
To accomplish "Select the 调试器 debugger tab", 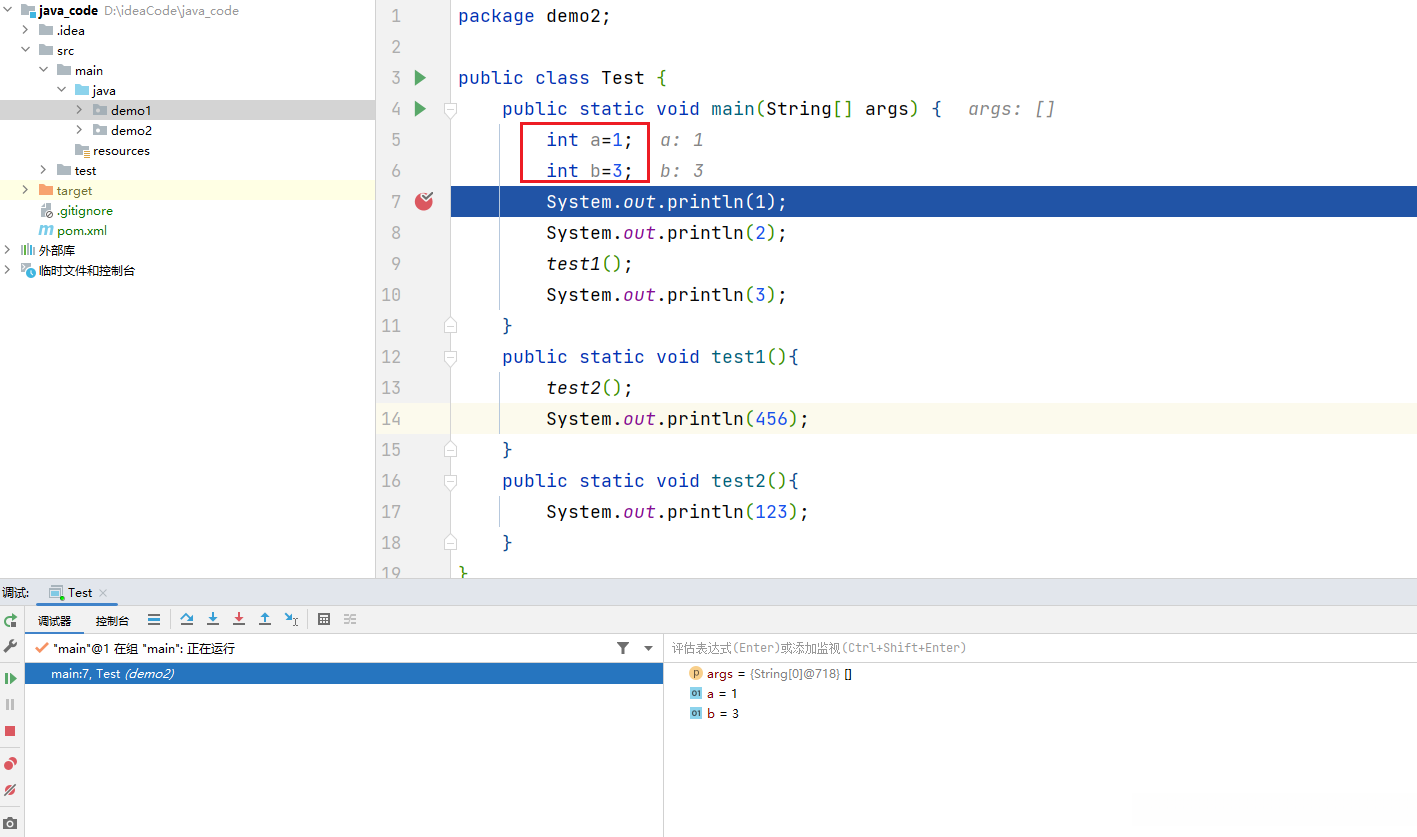I will (x=54, y=621).
